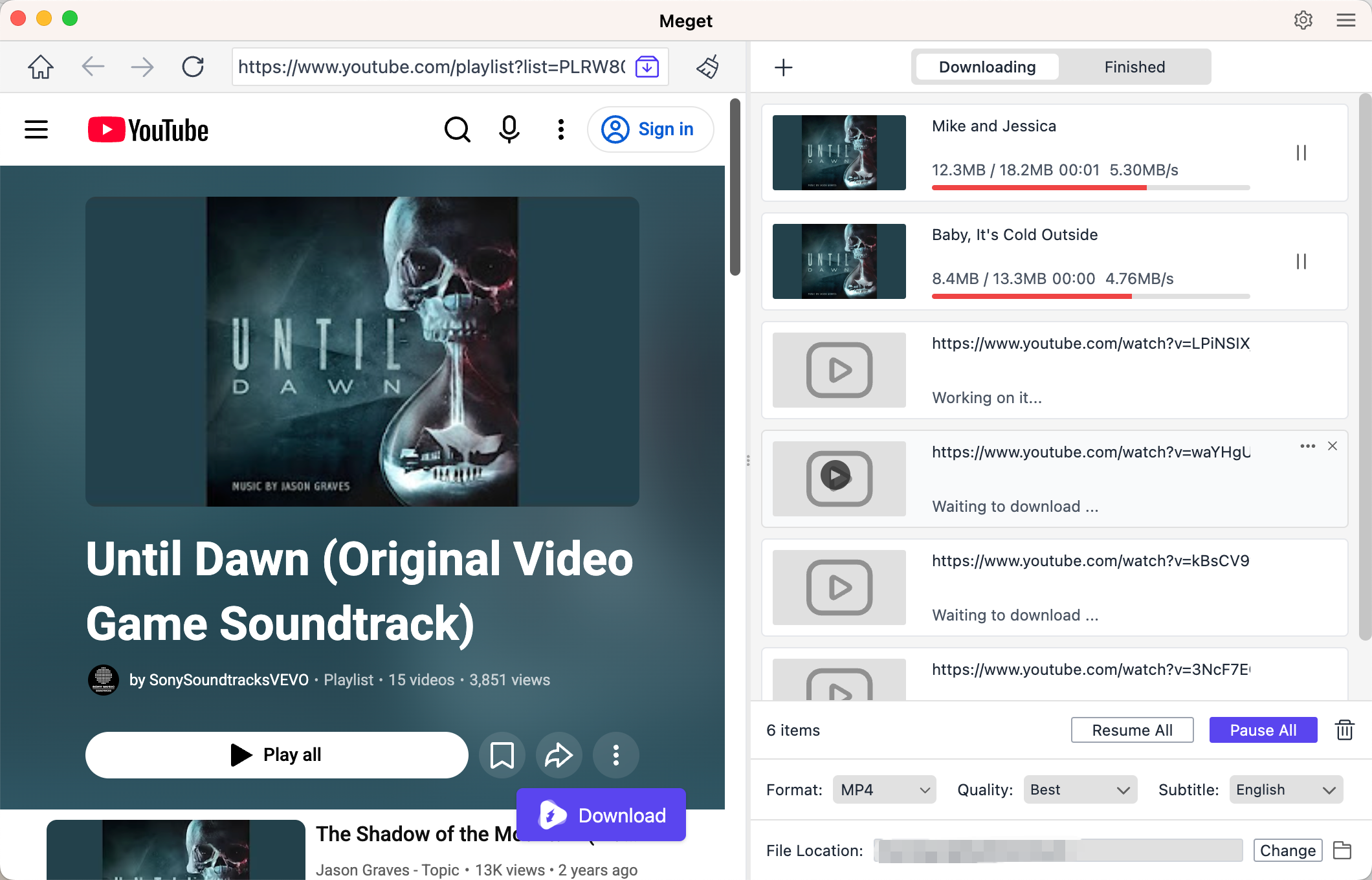Open the Format MP4 dropdown
1372x880 pixels.
coord(884,789)
